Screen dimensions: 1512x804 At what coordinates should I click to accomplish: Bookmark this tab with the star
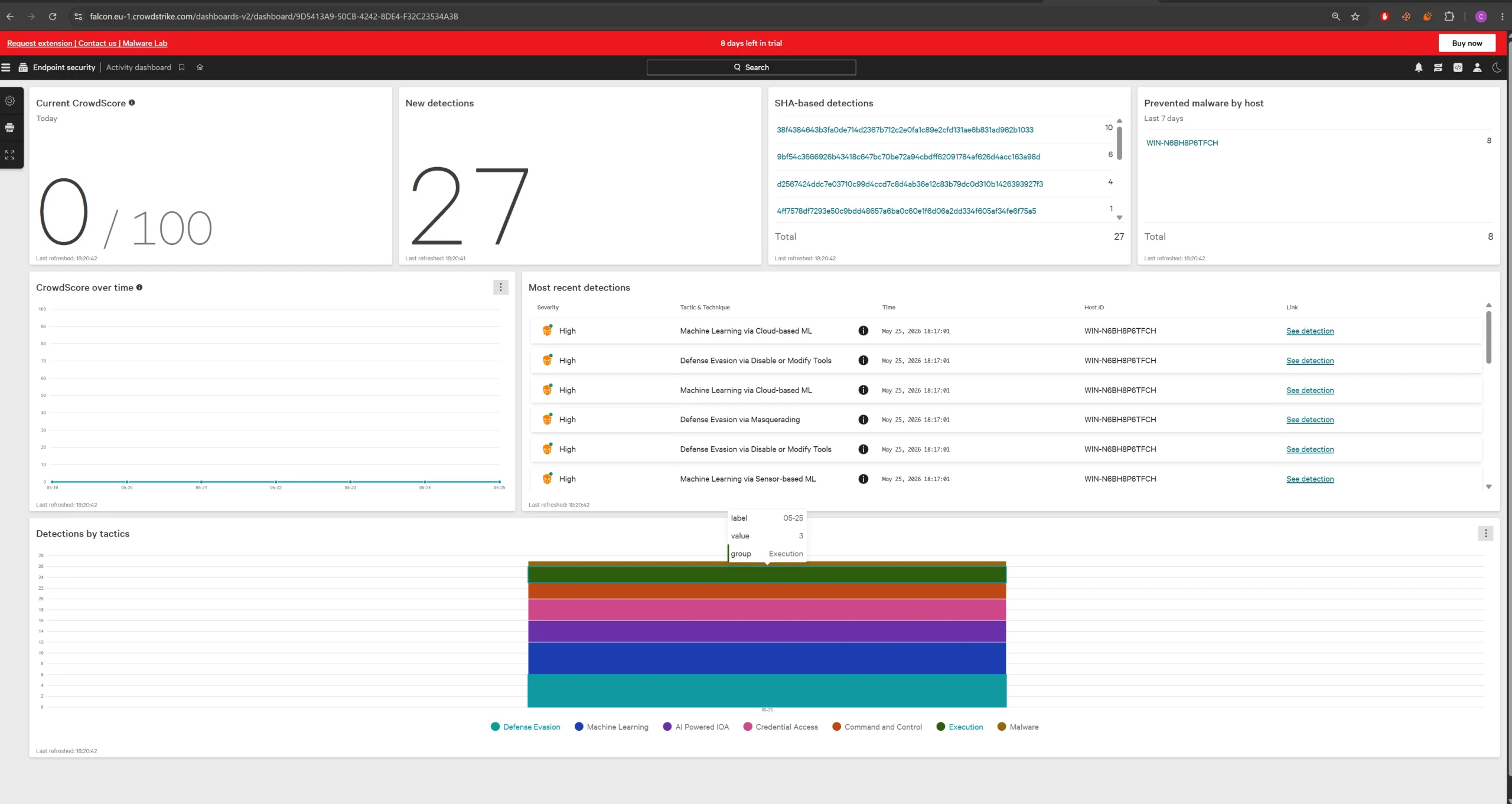click(x=1355, y=17)
